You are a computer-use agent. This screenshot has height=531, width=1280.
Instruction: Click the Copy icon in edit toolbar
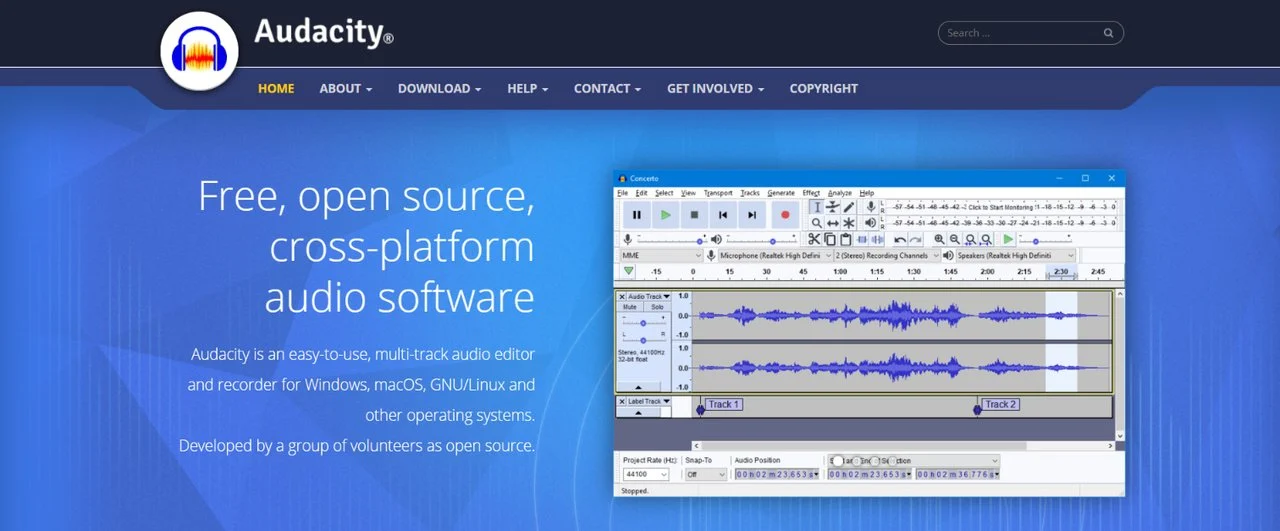830,239
